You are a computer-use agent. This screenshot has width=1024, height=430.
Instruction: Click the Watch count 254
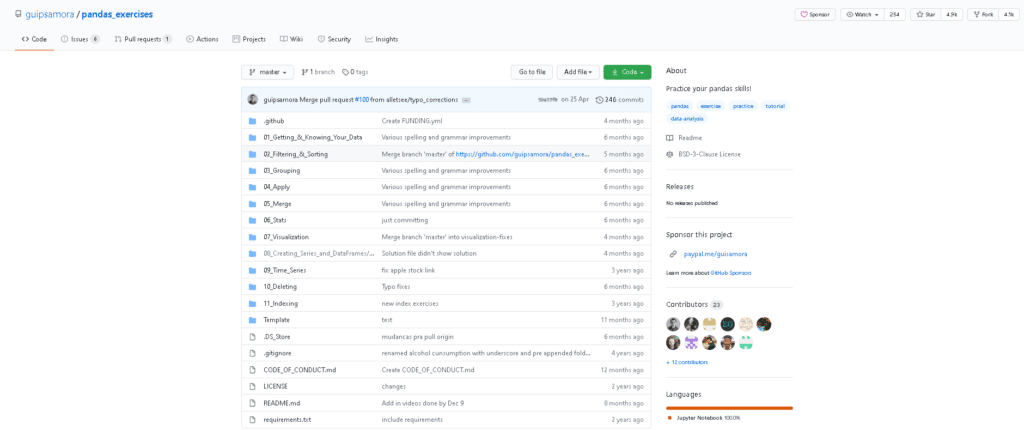coord(895,14)
